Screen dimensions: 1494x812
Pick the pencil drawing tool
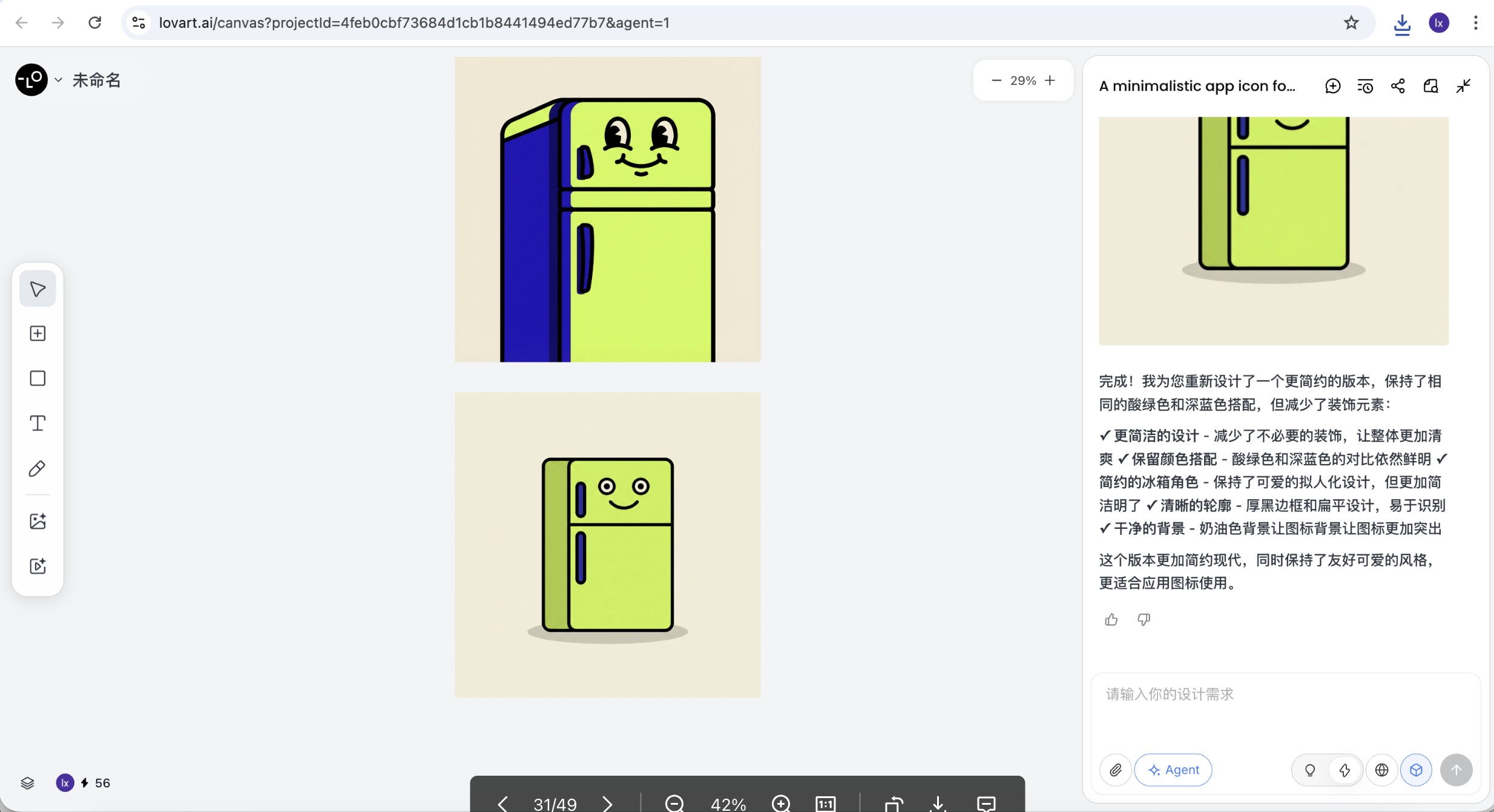[38, 468]
